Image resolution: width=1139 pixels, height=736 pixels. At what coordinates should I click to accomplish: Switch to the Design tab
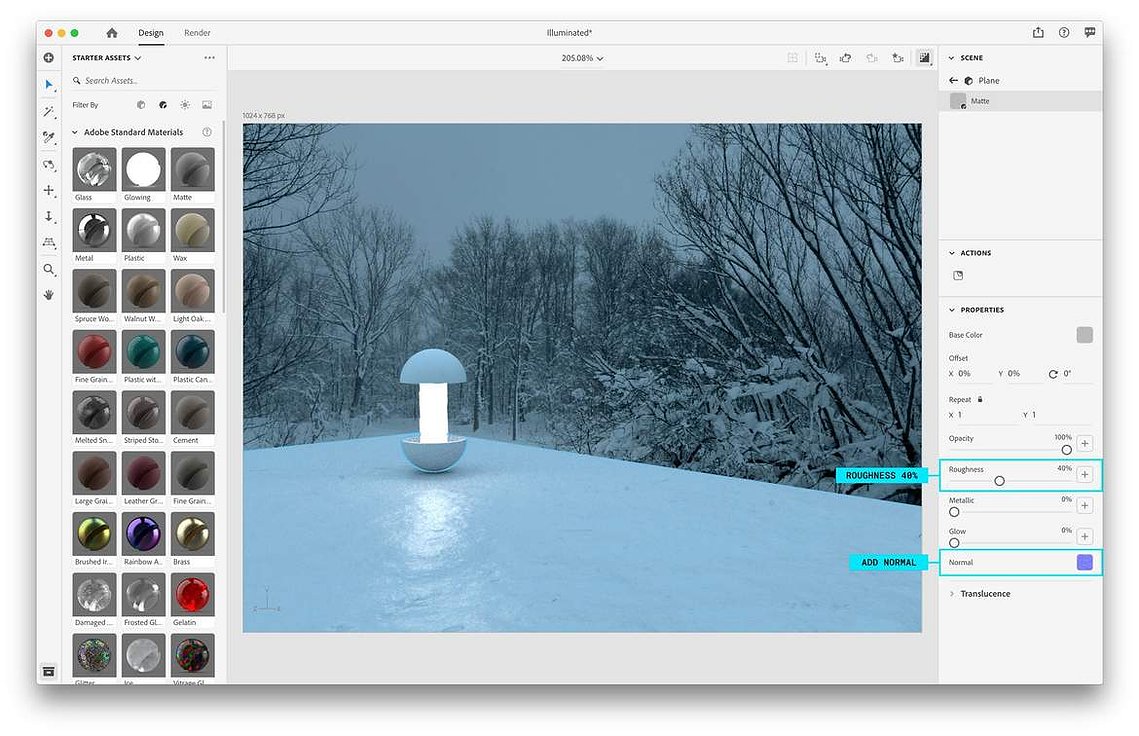[x=151, y=33]
